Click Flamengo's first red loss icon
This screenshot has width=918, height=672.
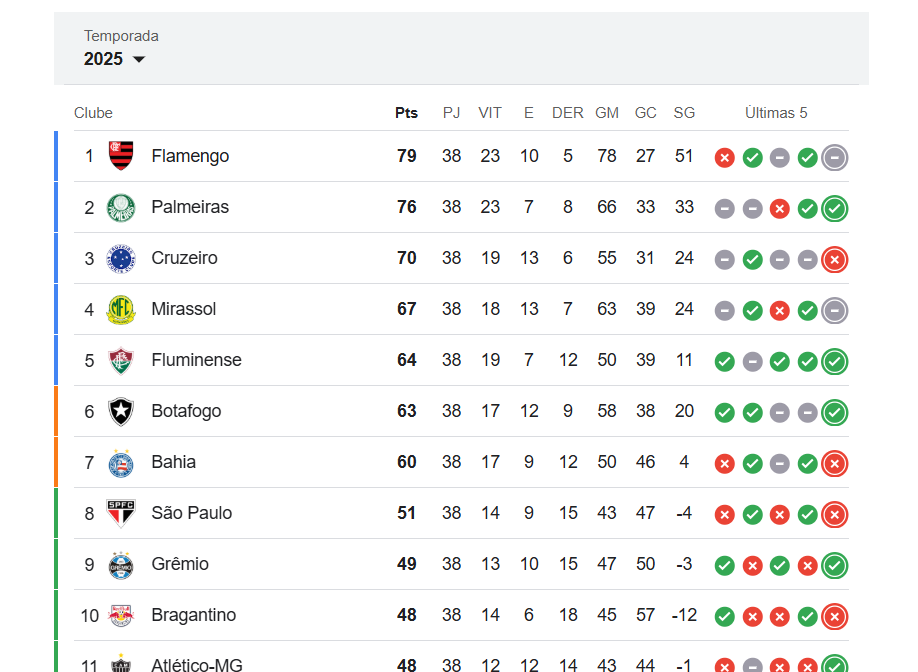point(725,157)
